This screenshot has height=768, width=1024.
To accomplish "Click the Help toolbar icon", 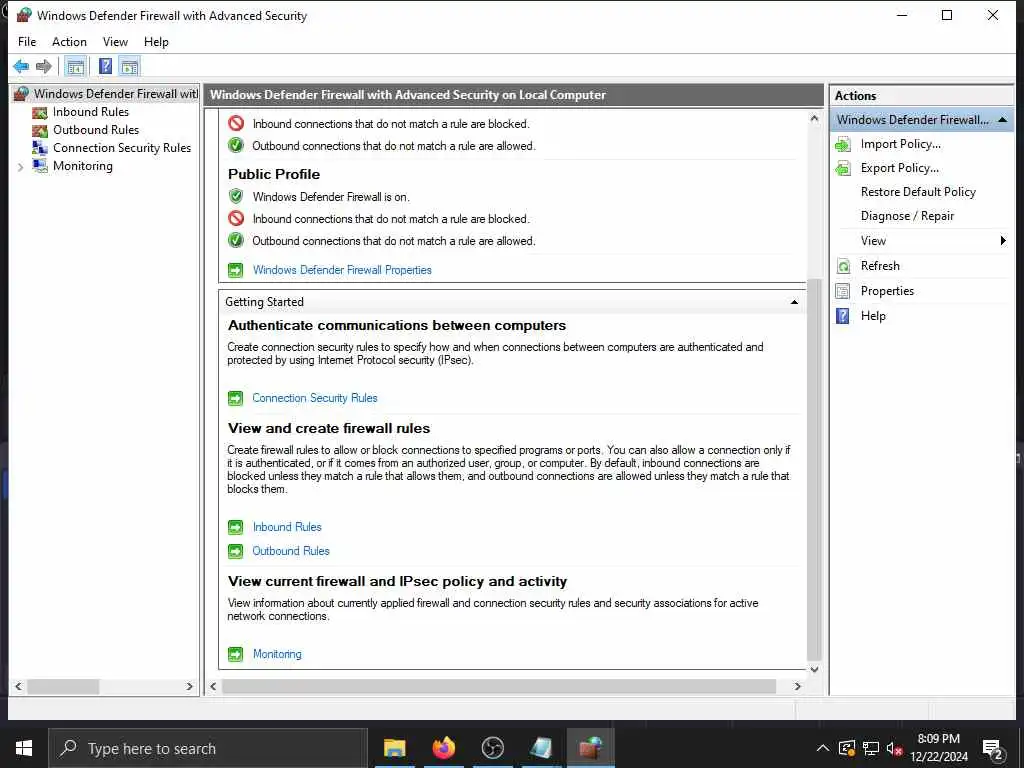I will click(105, 67).
